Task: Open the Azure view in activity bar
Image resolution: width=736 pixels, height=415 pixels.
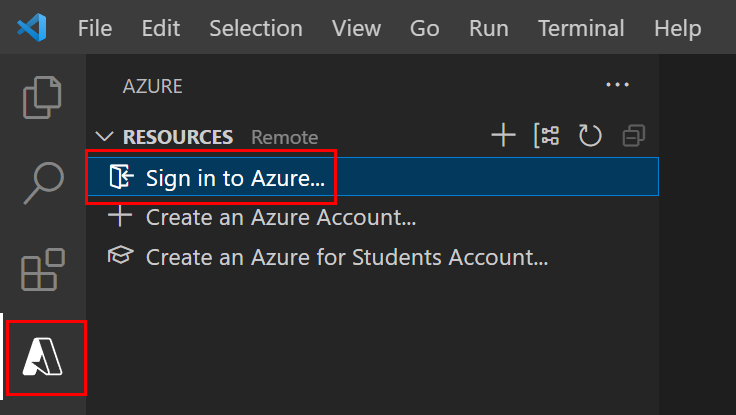Action: (x=43, y=358)
